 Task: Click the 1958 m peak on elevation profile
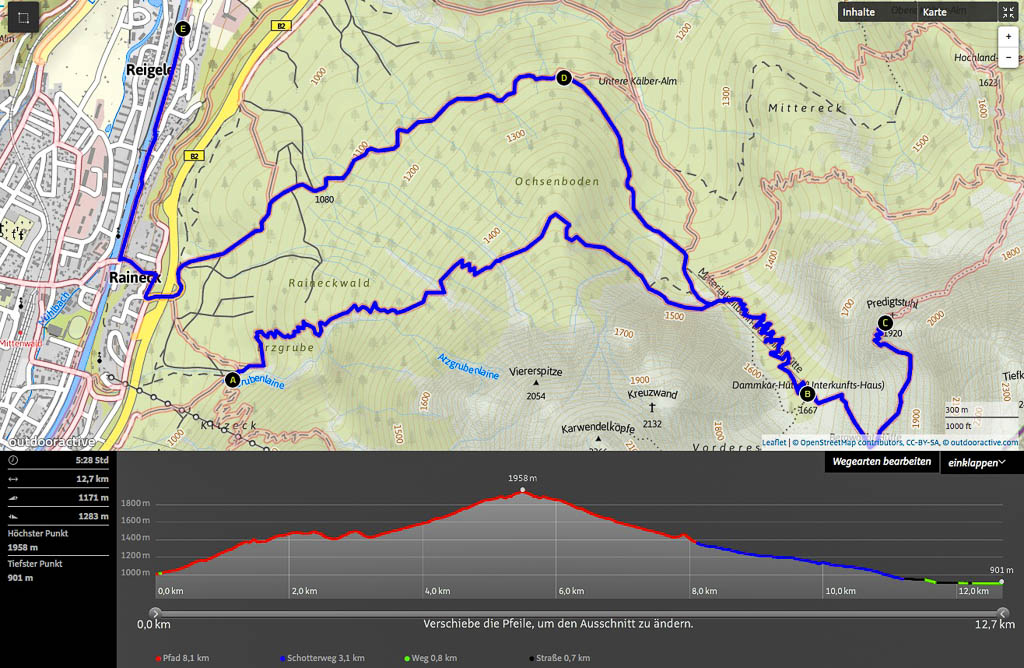pos(522,490)
